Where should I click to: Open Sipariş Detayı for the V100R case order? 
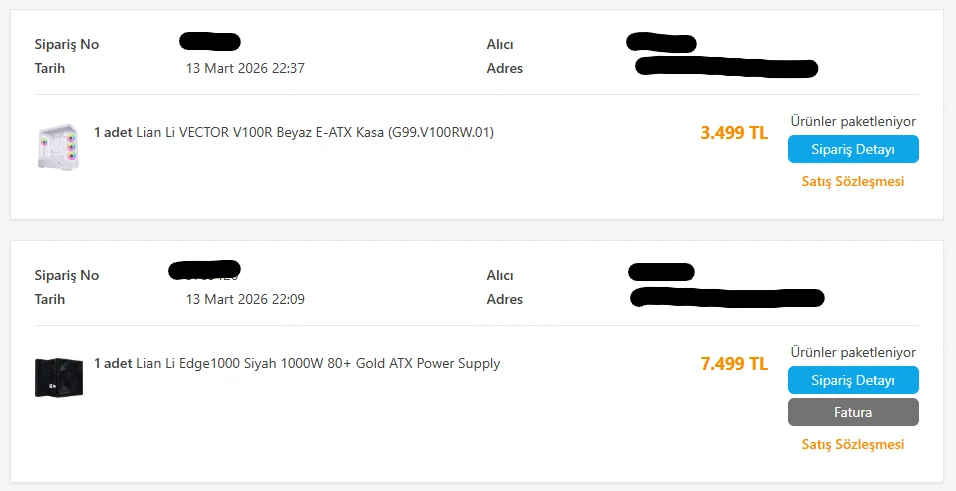coord(853,150)
